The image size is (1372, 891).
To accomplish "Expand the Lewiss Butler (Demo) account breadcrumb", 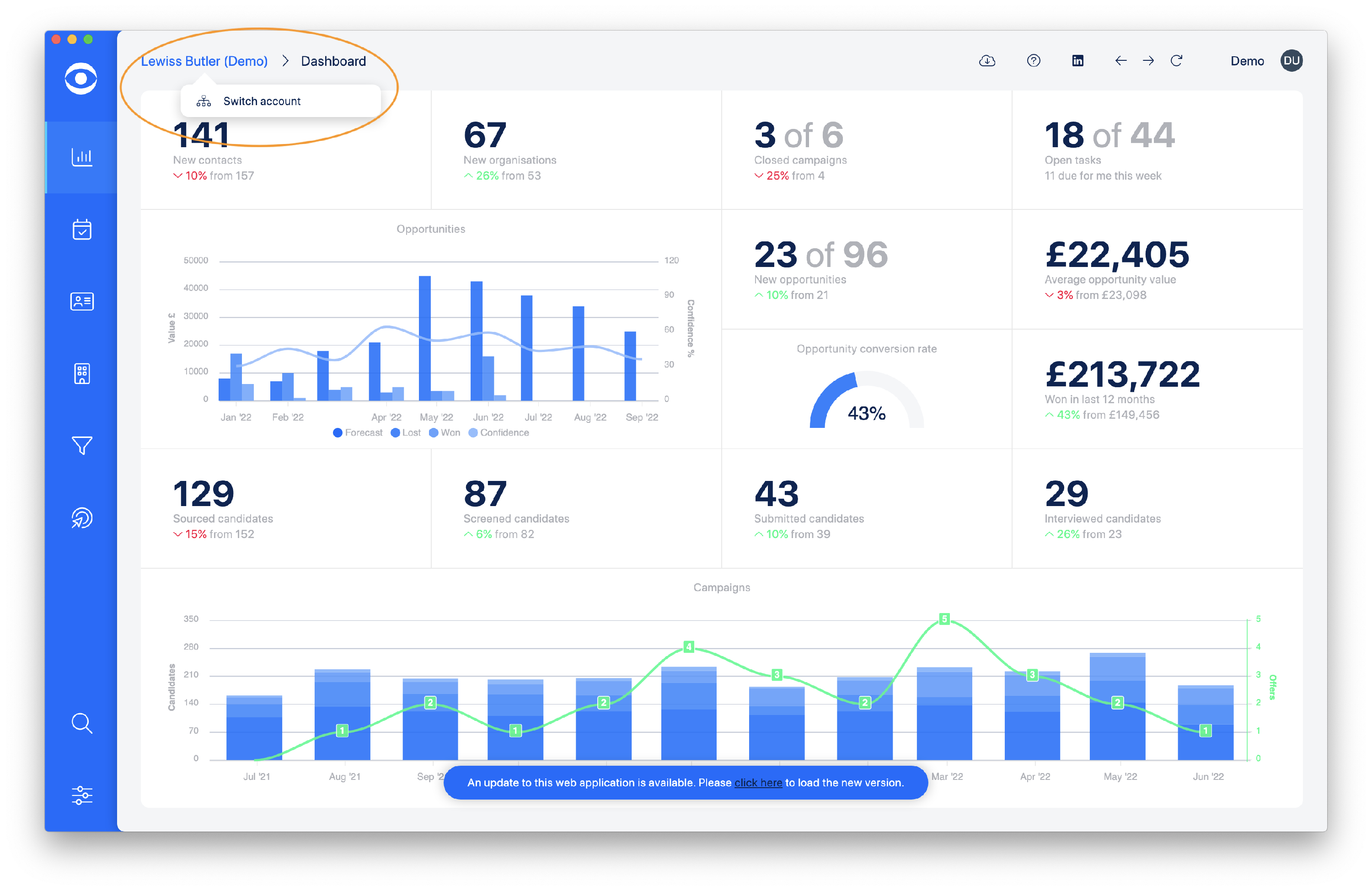I will pos(204,61).
